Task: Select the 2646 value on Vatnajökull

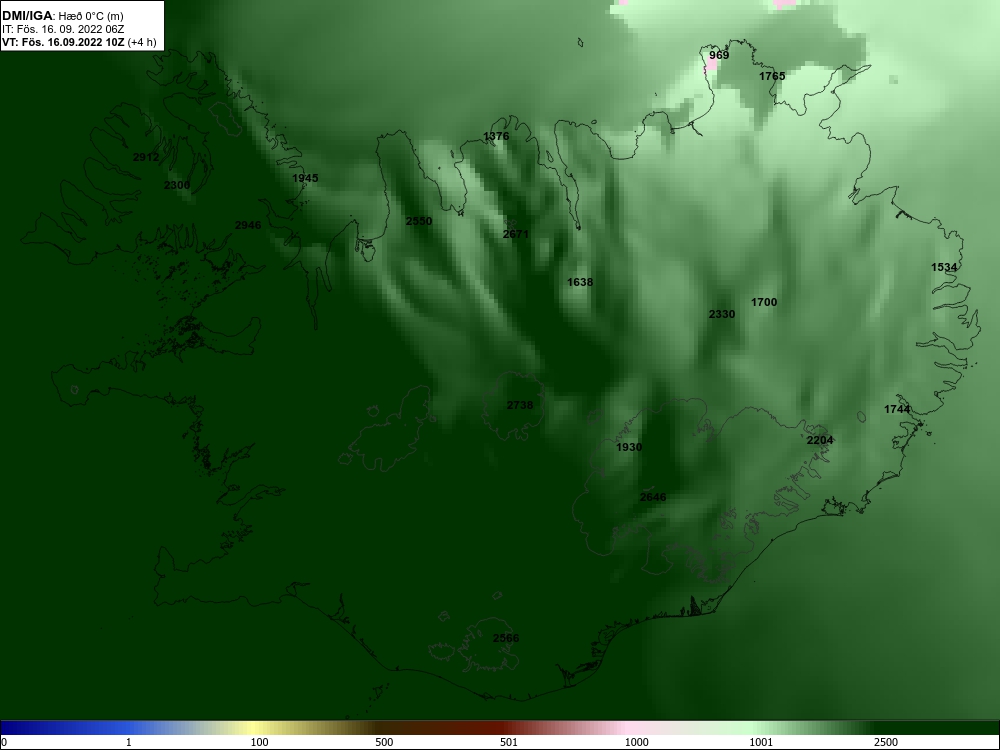Action: pos(653,497)
